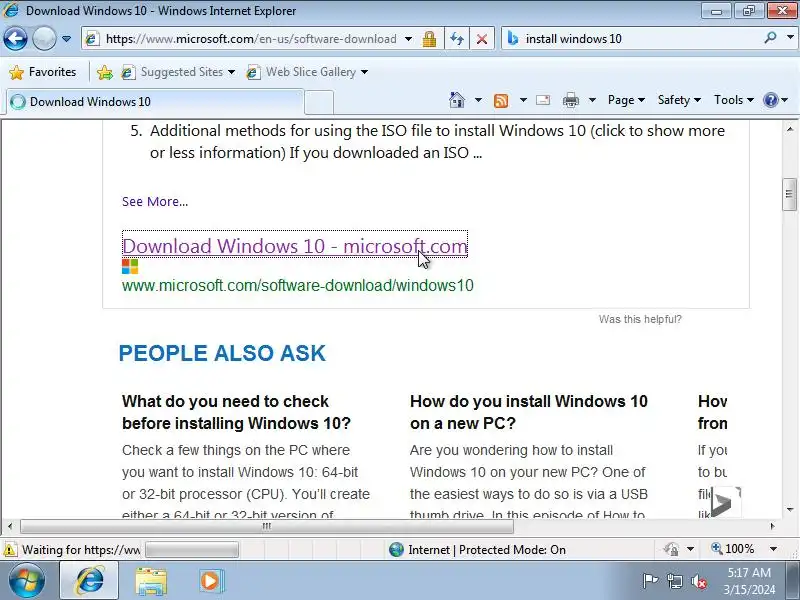Click the Microsoft four-color logo icon
800x600 pixels.
[x=130, y=266]
